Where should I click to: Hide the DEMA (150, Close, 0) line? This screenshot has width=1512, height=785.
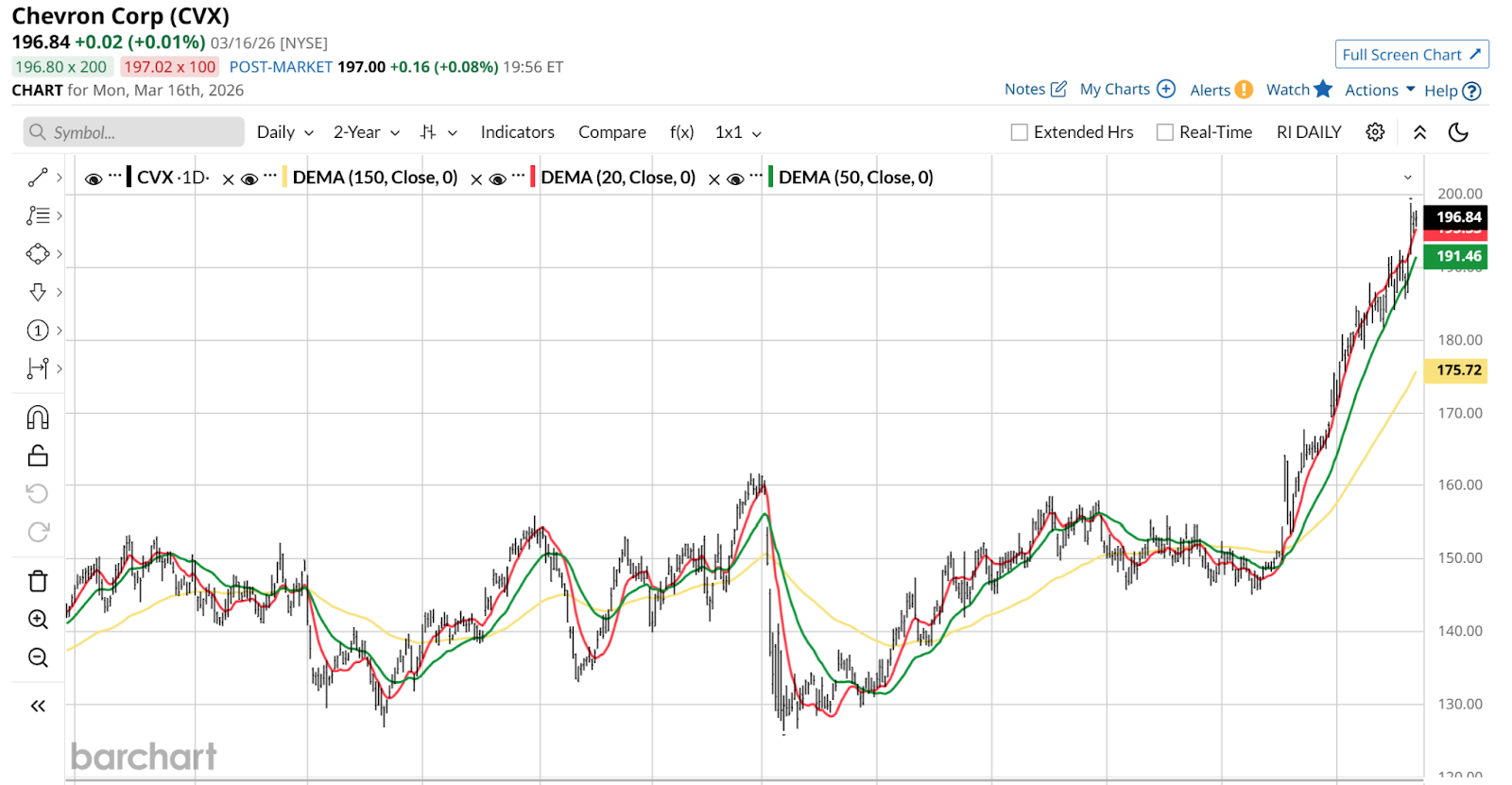coord(249,179)
